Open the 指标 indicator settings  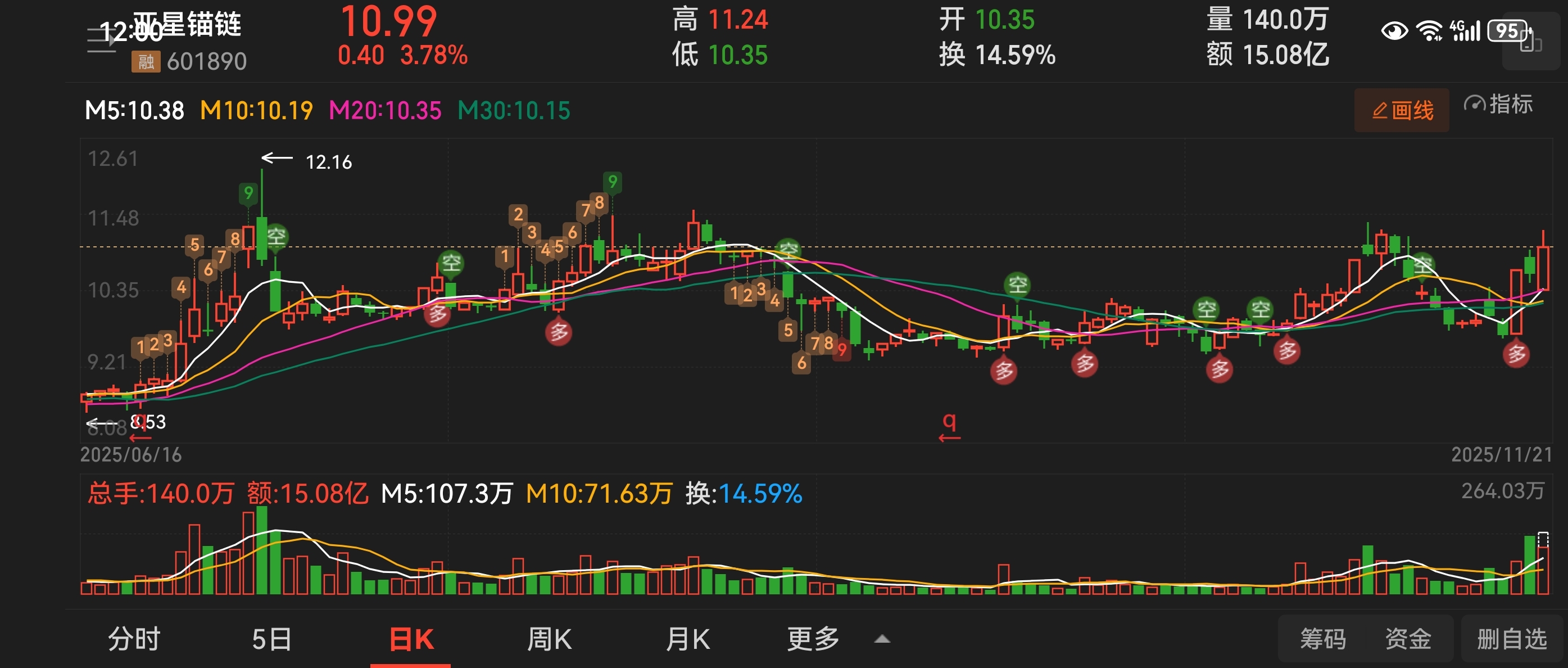point(1499,104)
